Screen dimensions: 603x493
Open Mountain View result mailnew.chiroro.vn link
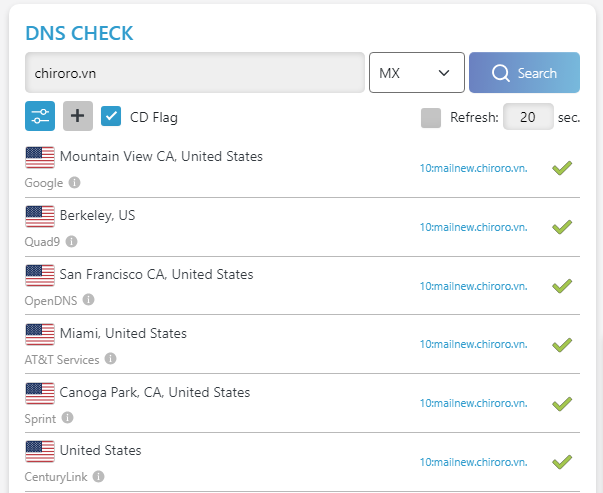pos(473,168)
